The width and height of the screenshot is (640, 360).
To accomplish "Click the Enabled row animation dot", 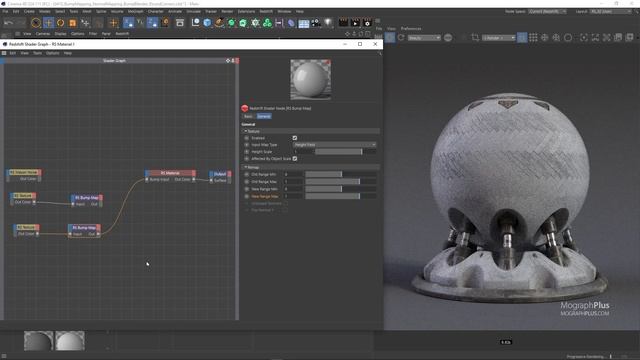I will pyautogui.click(x=247, y=138).
